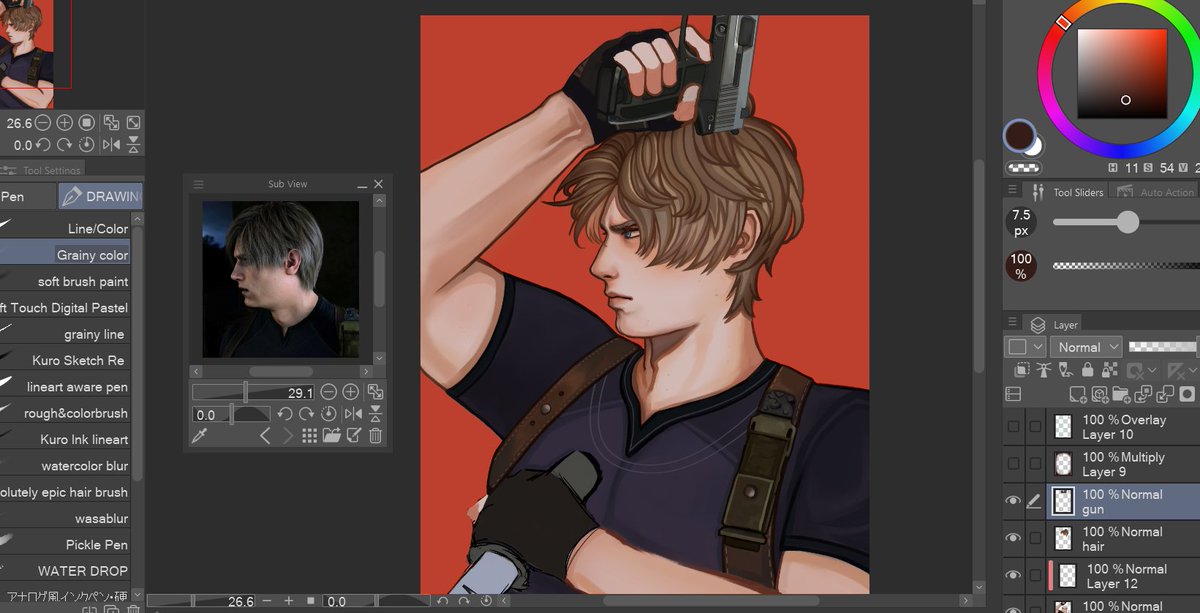Toggle set as reference layer lighthouse icon
The width and height of the screenshot is (1200, 613).
1042,371
